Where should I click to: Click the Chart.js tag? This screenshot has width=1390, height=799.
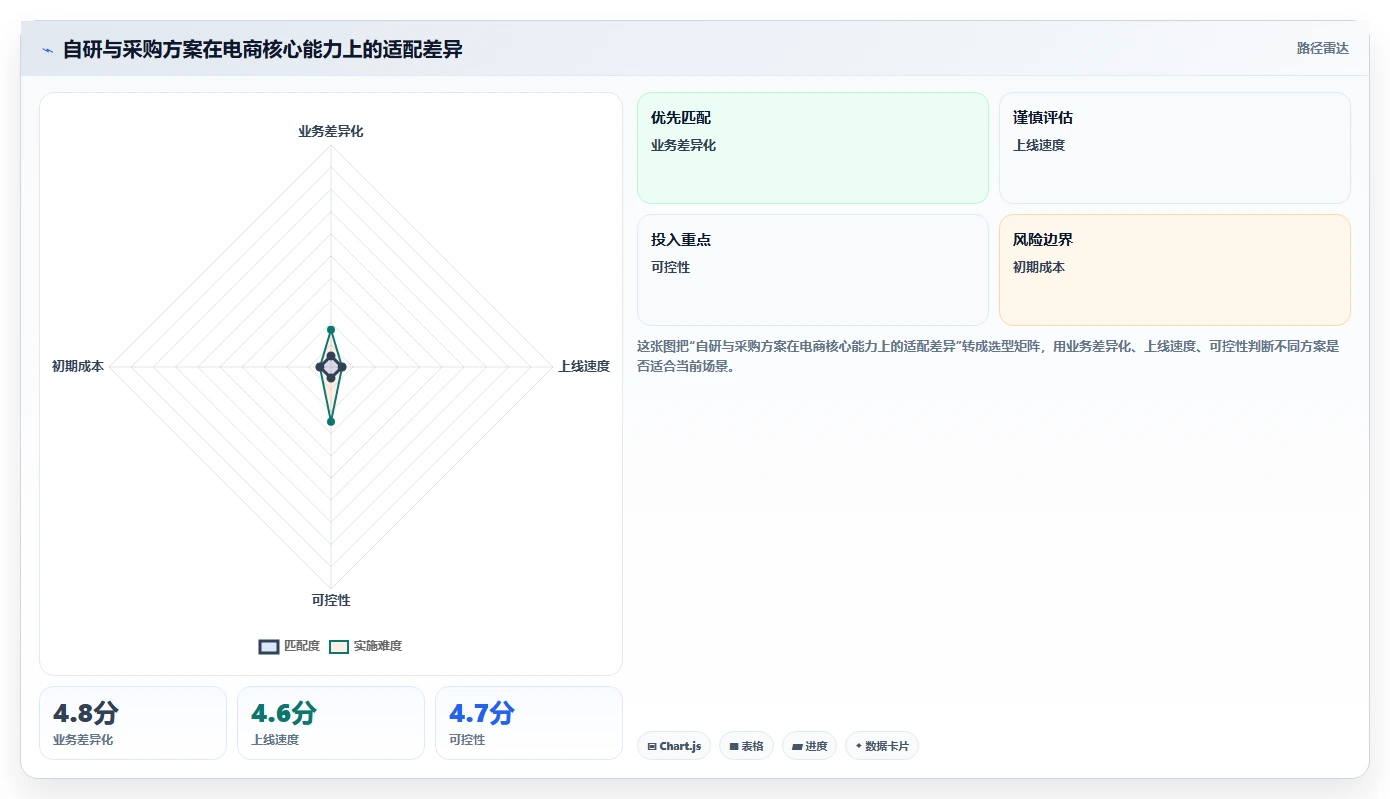click(x=674, y=746)
